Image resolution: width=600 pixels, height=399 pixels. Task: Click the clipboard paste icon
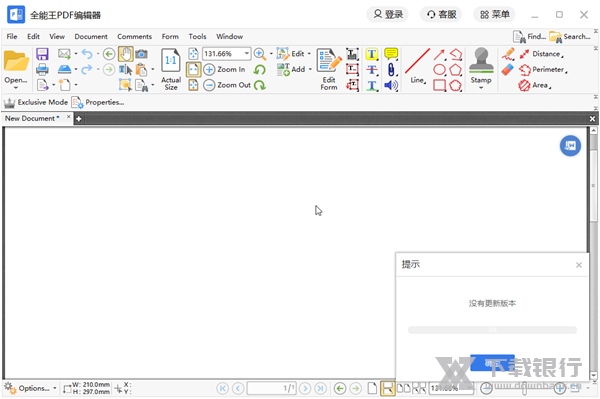pos(142,70)
